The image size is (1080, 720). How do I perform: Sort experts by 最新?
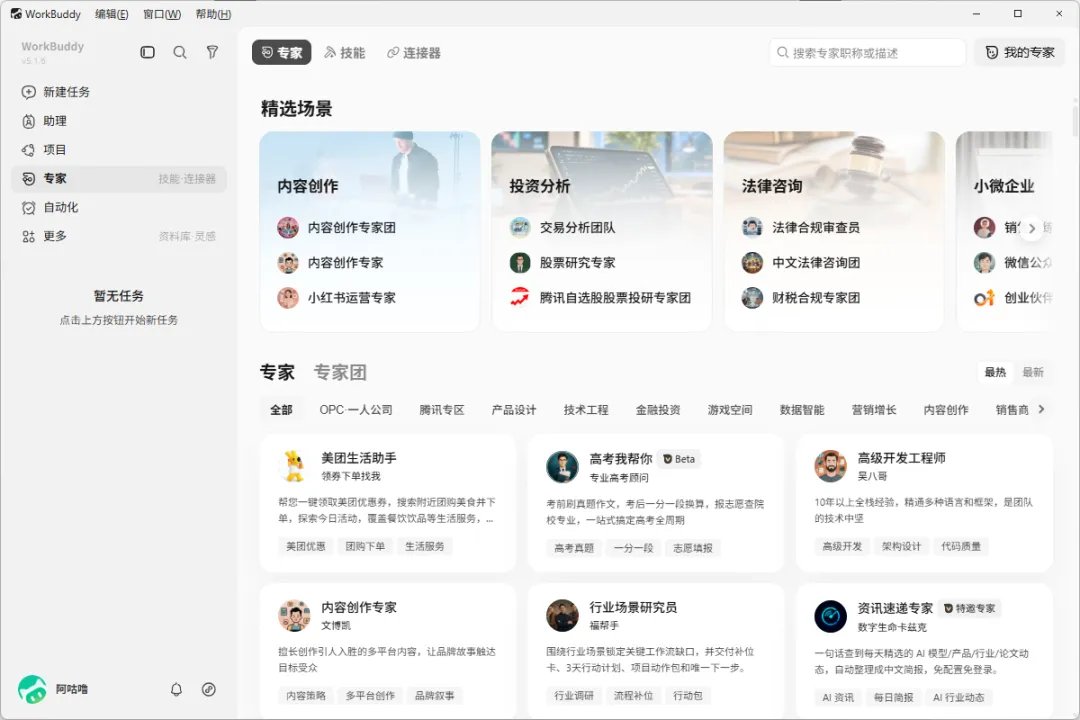tap(1033, 372)
